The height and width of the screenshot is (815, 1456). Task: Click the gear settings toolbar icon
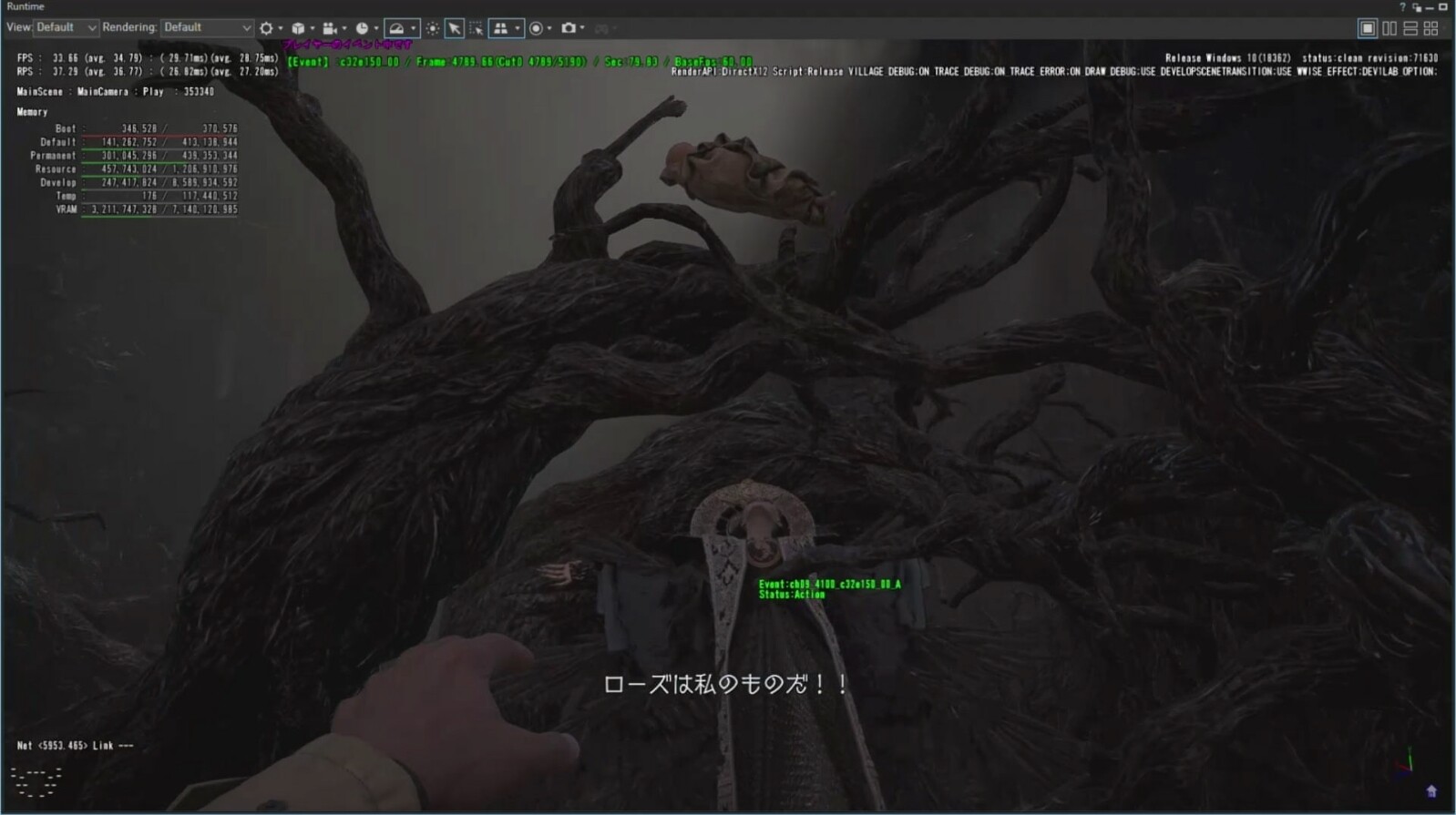pos(266,28)
